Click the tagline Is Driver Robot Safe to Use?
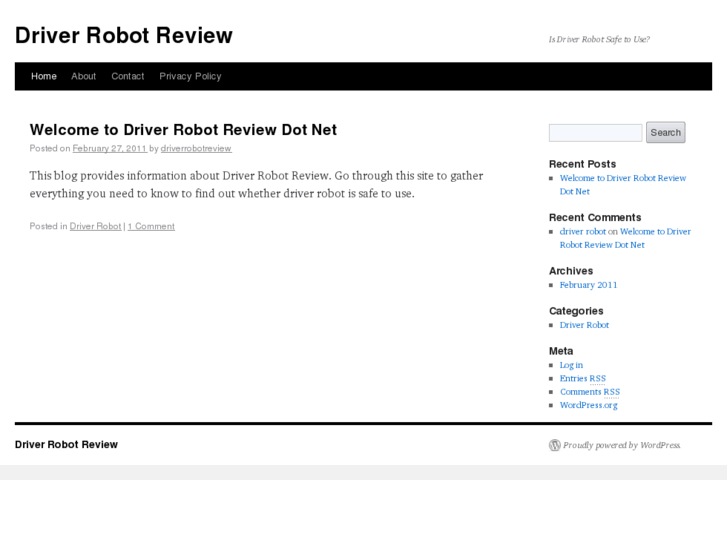Viewport: 727px width, 545px height. (x=599, y=39)
